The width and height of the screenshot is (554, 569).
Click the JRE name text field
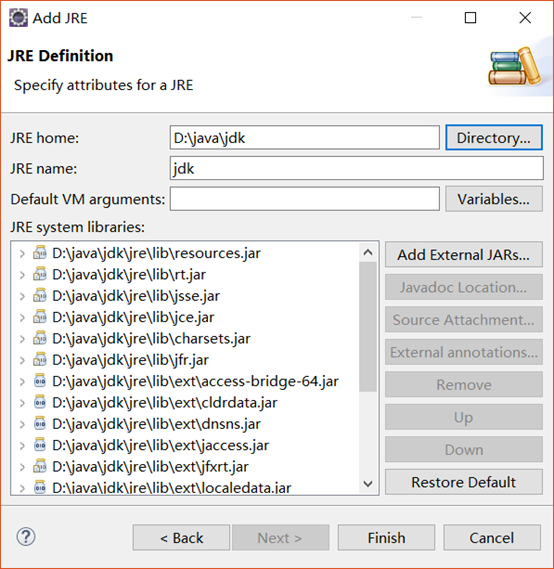pyautogui.click(x=357, y=168)
